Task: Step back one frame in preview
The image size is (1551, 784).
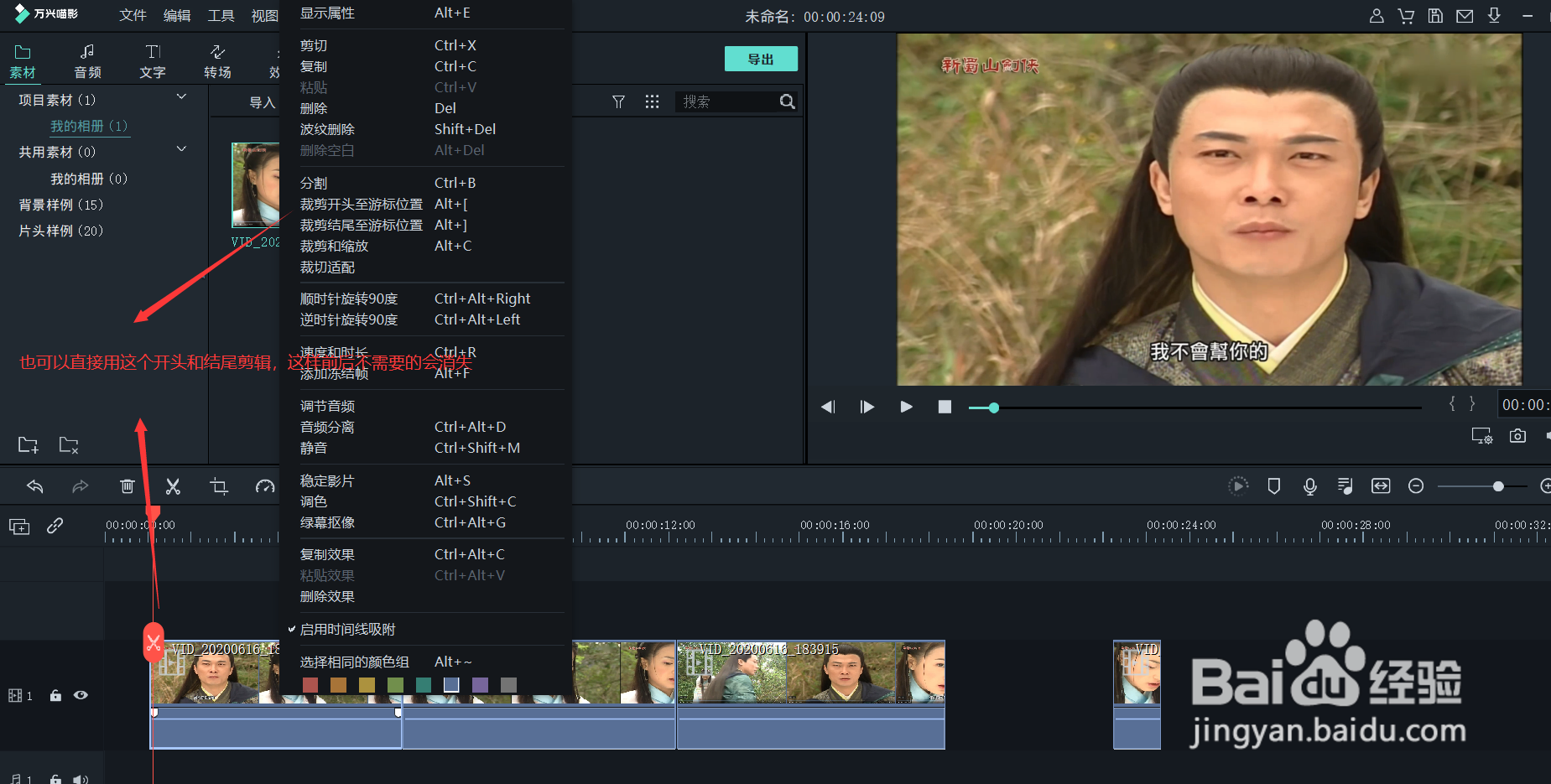Action: [828, 407]
